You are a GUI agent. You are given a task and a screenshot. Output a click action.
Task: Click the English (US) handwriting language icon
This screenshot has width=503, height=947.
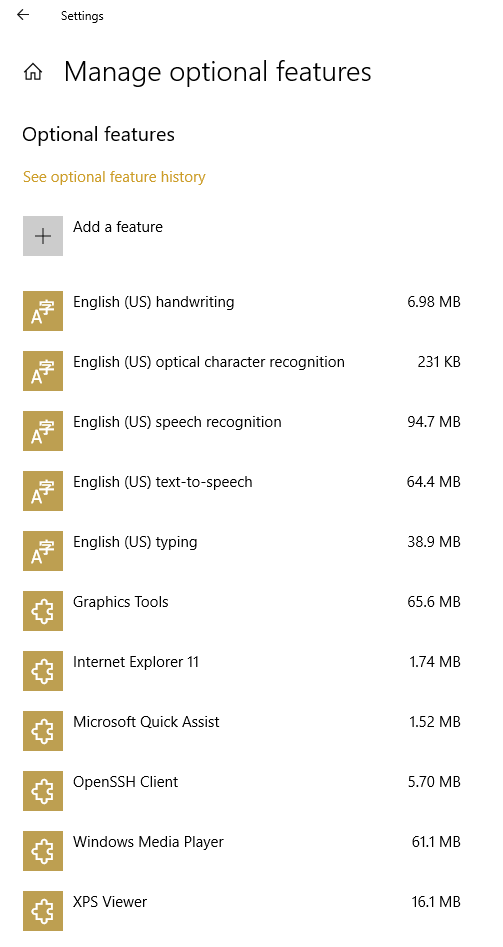tap(43, 311)
